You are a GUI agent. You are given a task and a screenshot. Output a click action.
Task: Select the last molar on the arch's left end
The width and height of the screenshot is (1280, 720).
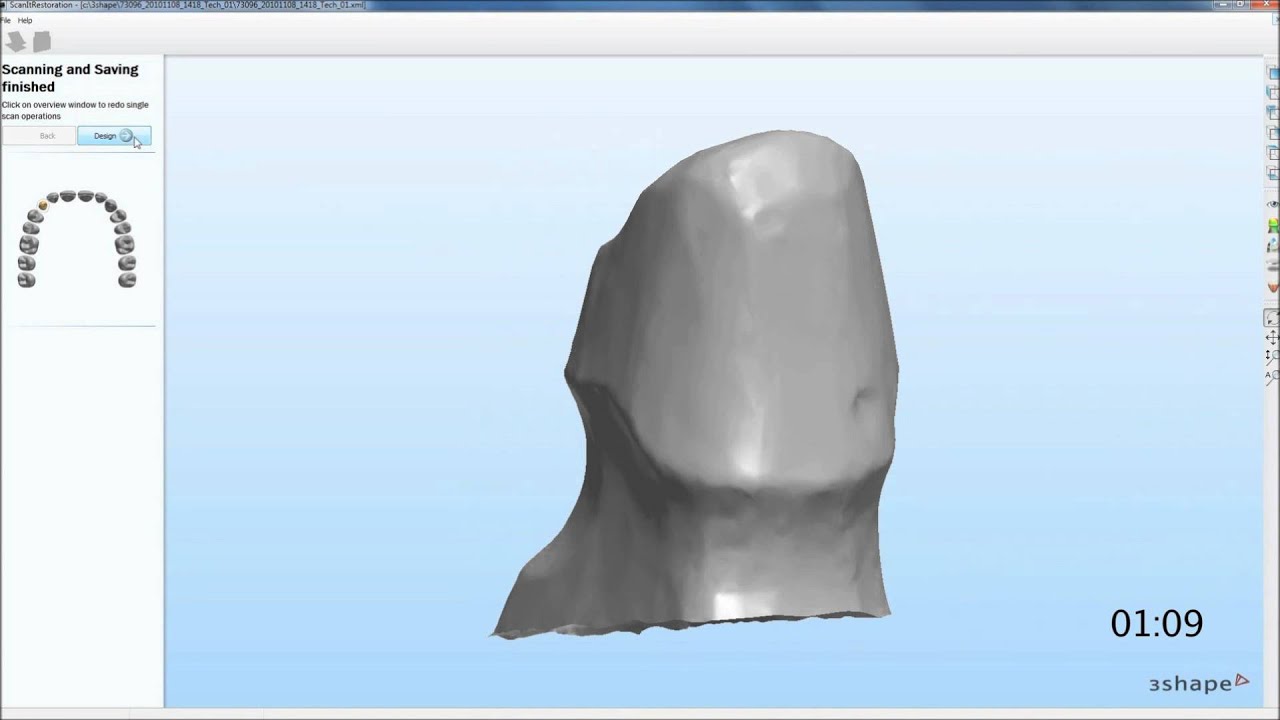click(x=27, y=280)
